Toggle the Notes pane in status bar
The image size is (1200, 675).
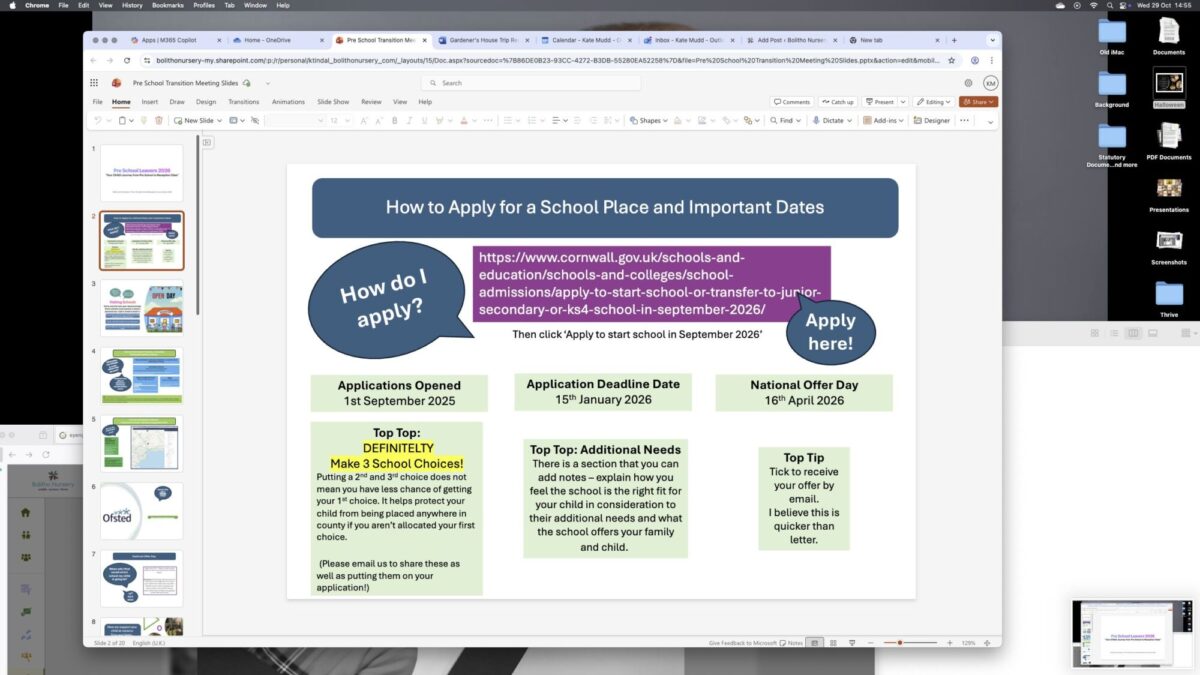point(791,642)
